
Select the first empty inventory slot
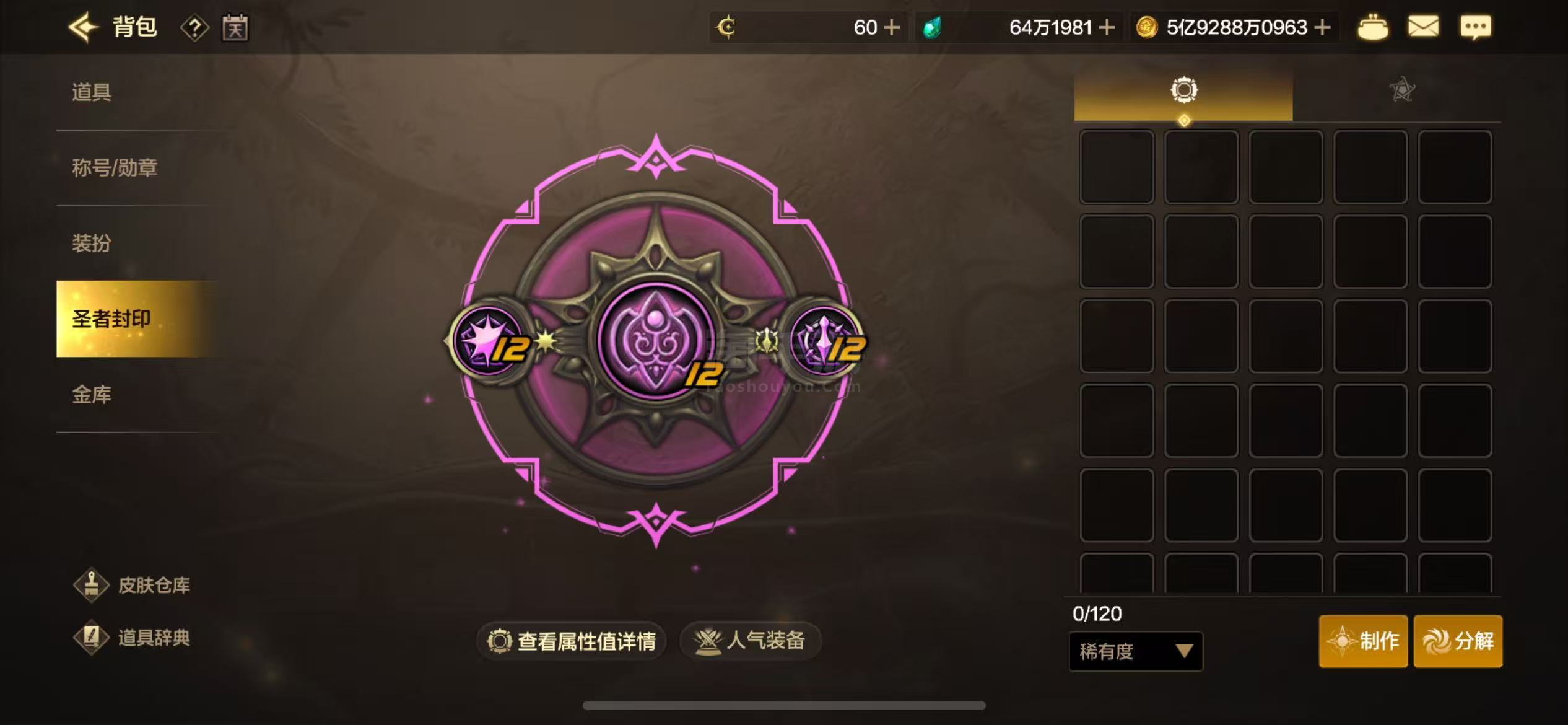1117,167
